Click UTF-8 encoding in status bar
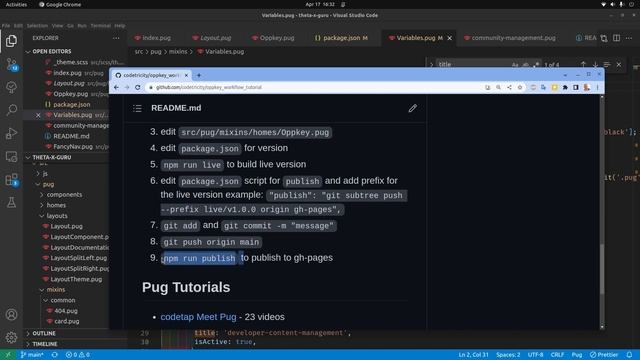Viewport: 640px width, 360px height. pyautogui.click(x=535, y=355)
